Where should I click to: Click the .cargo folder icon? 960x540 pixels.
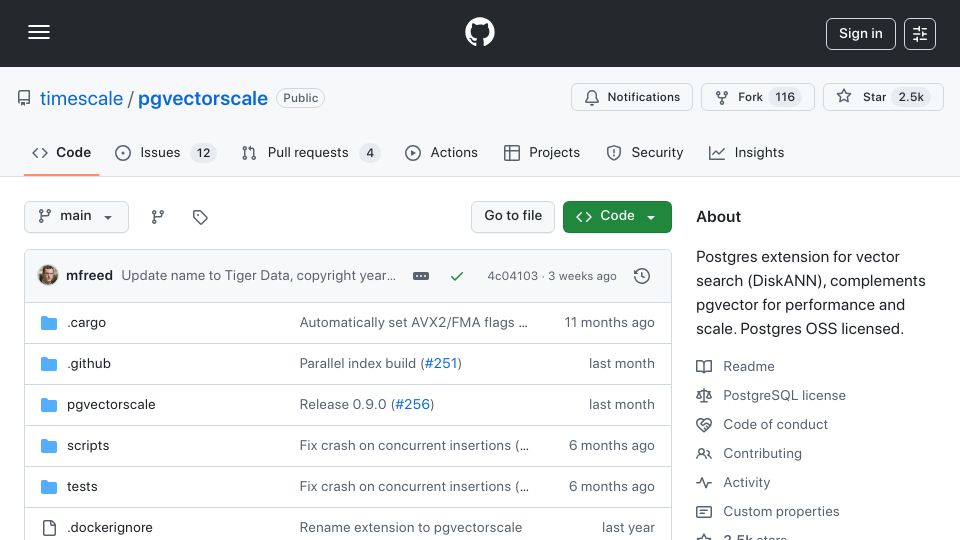49,323
